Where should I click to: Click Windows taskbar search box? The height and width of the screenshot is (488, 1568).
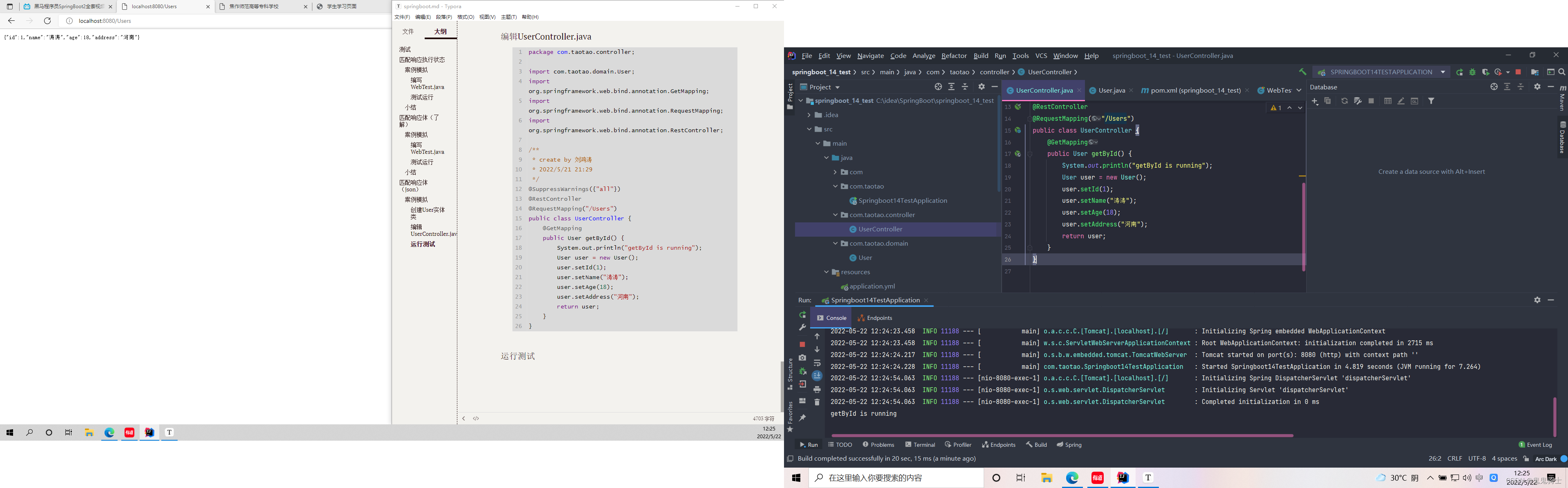click(895, 478)
